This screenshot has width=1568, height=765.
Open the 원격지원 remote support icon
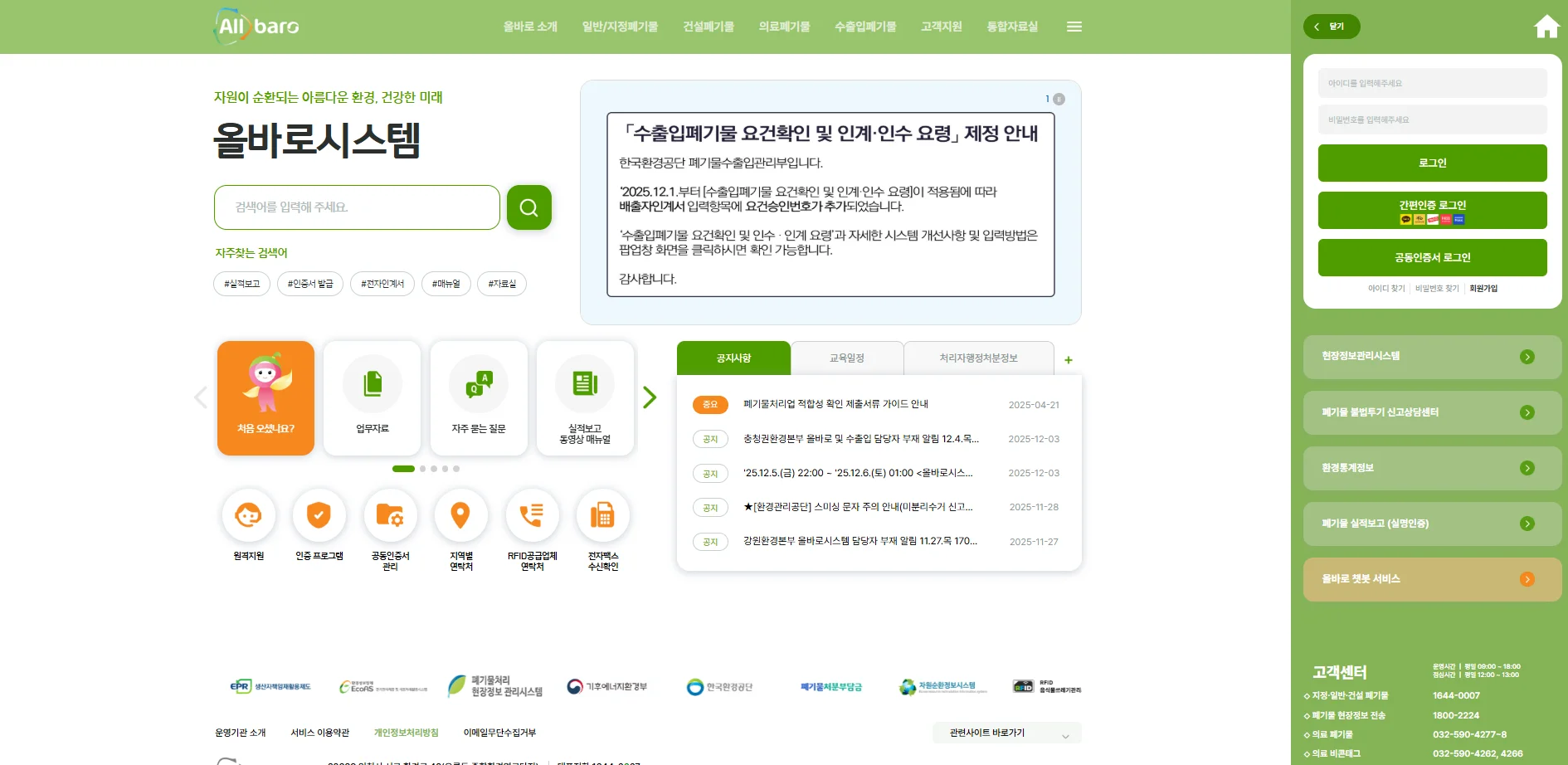(x=247, y=515)
